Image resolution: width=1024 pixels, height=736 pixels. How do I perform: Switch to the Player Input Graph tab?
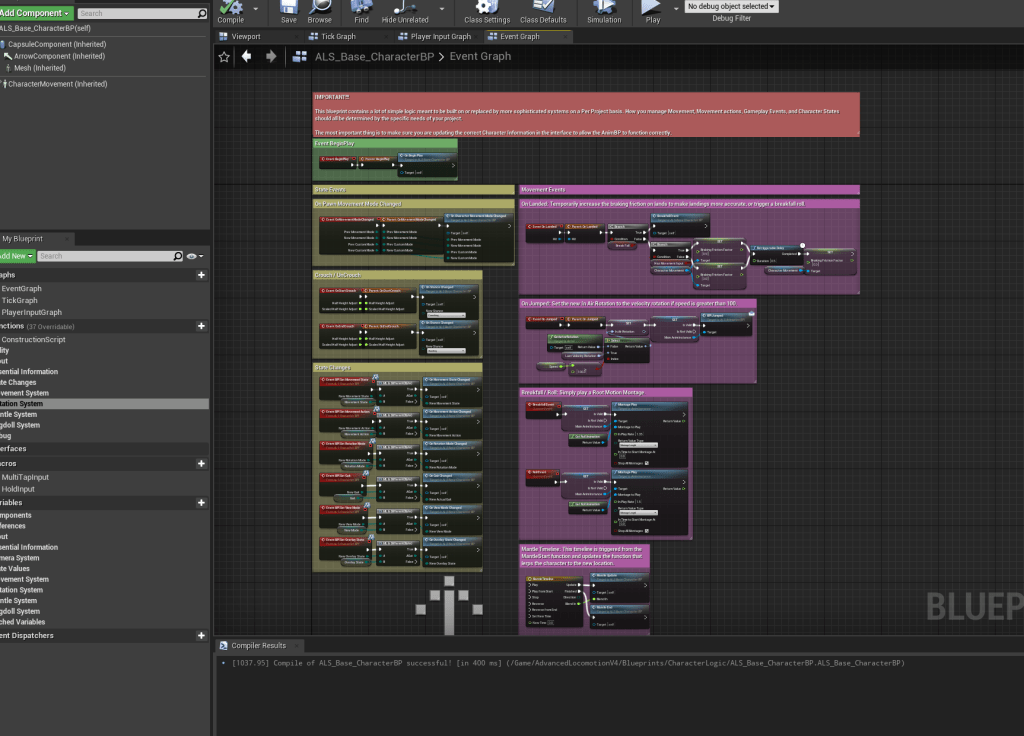[x=440, y=36]
